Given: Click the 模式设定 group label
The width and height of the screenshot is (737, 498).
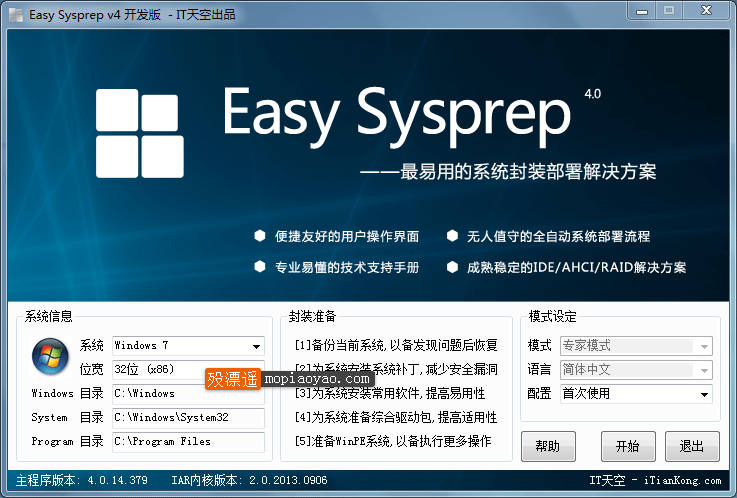Looking at the screenshot, I should pos(552,316).
